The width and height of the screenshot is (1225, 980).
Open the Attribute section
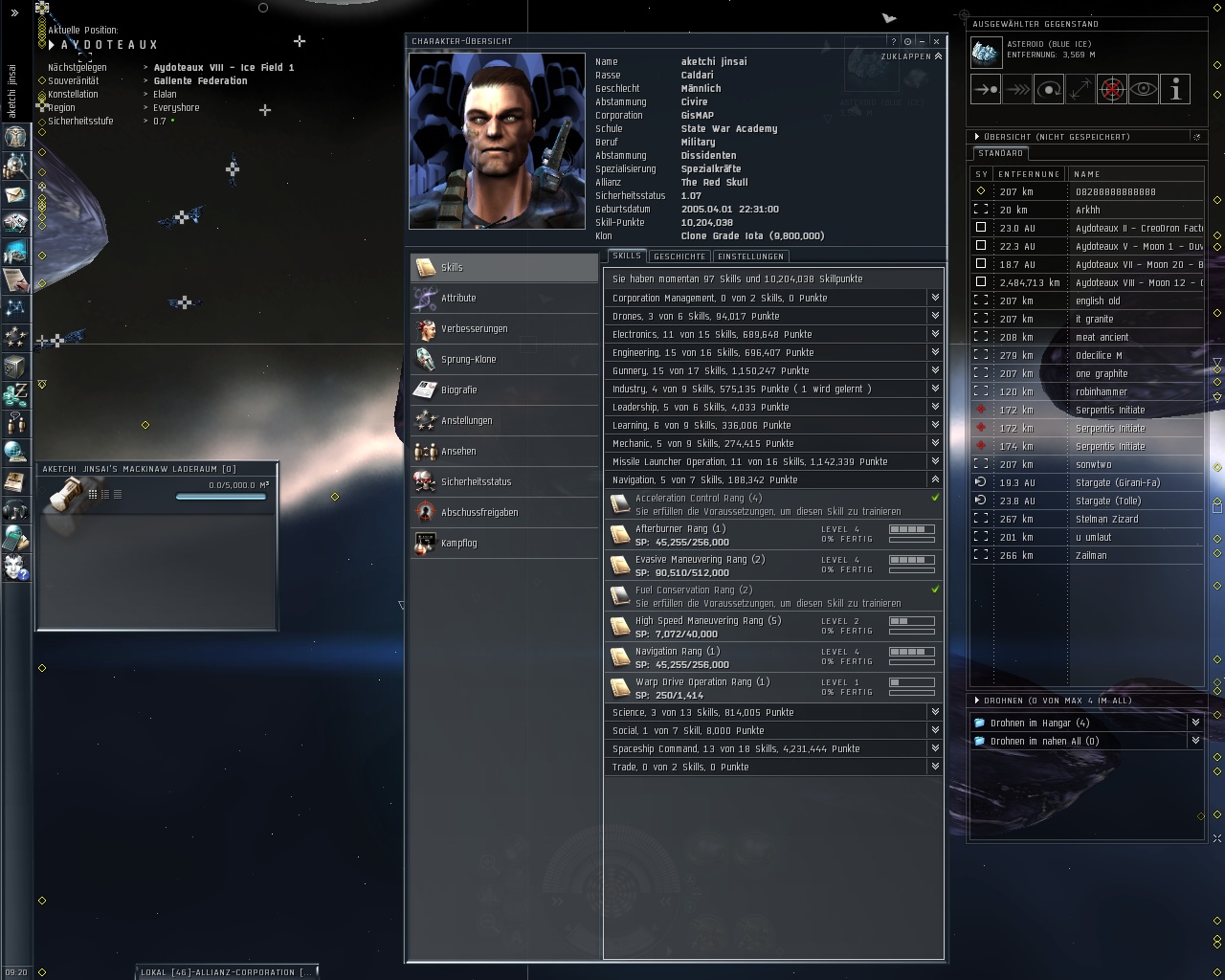point(504,299)
